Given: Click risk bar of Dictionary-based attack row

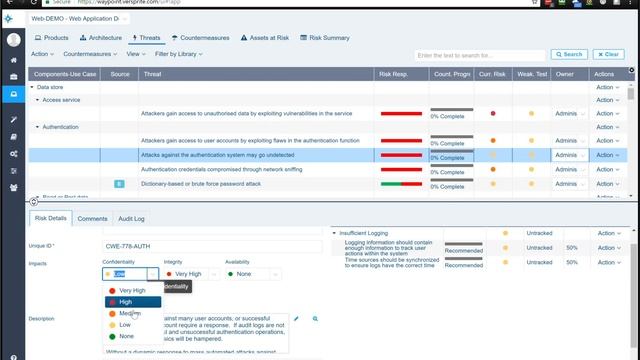Looking at the screenshot, I should tap(401, 184).
